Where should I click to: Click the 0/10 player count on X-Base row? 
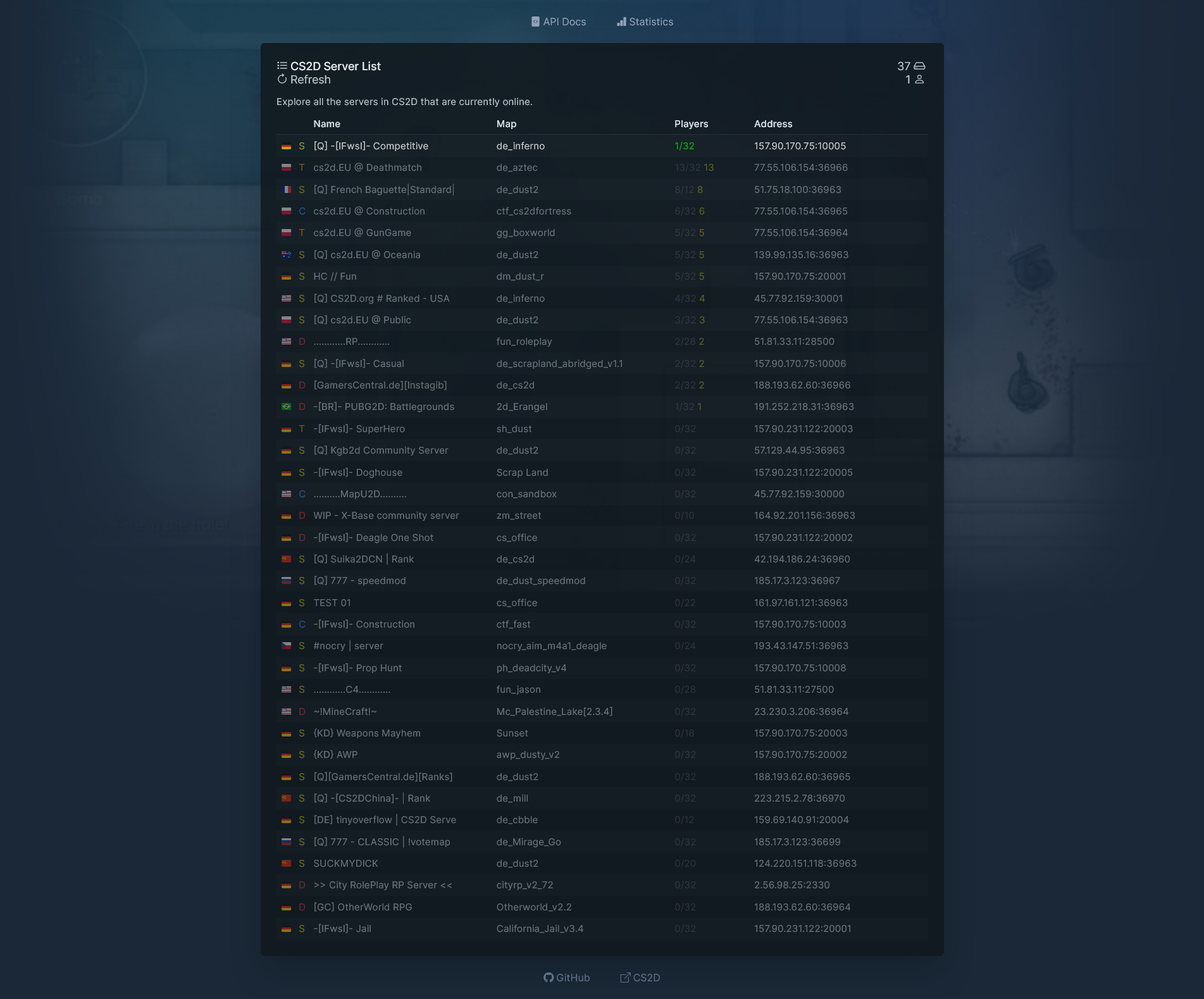click(684, 516)
